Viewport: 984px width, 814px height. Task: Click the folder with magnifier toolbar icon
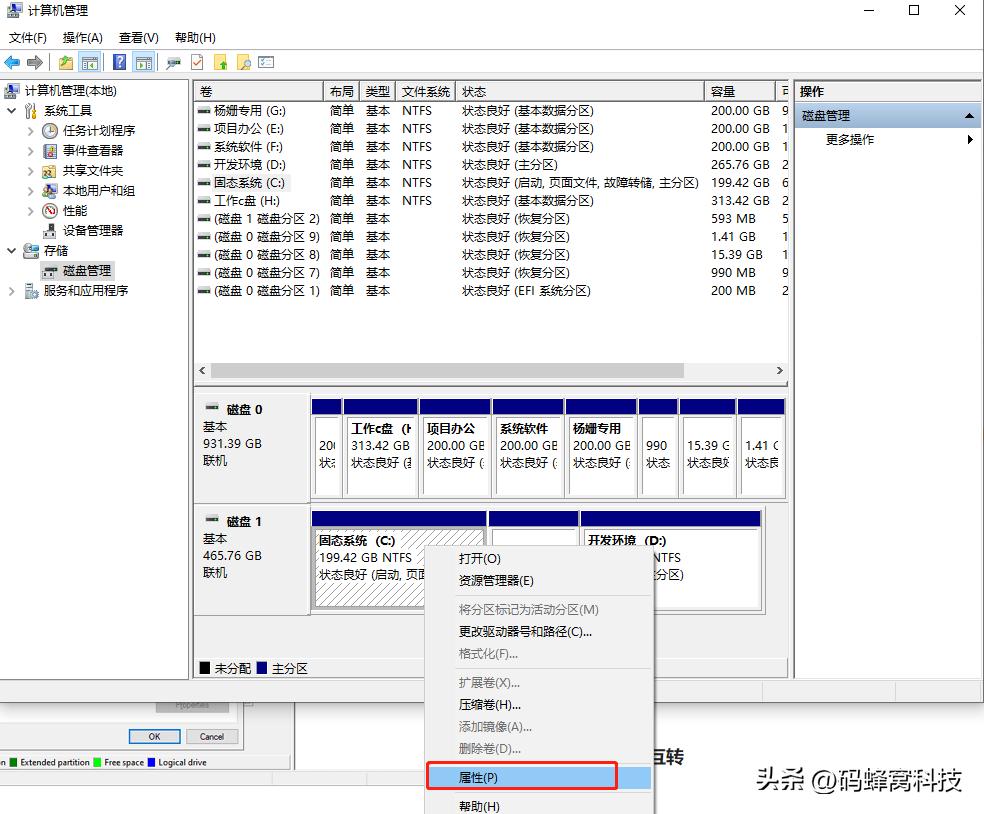(245, 62)
